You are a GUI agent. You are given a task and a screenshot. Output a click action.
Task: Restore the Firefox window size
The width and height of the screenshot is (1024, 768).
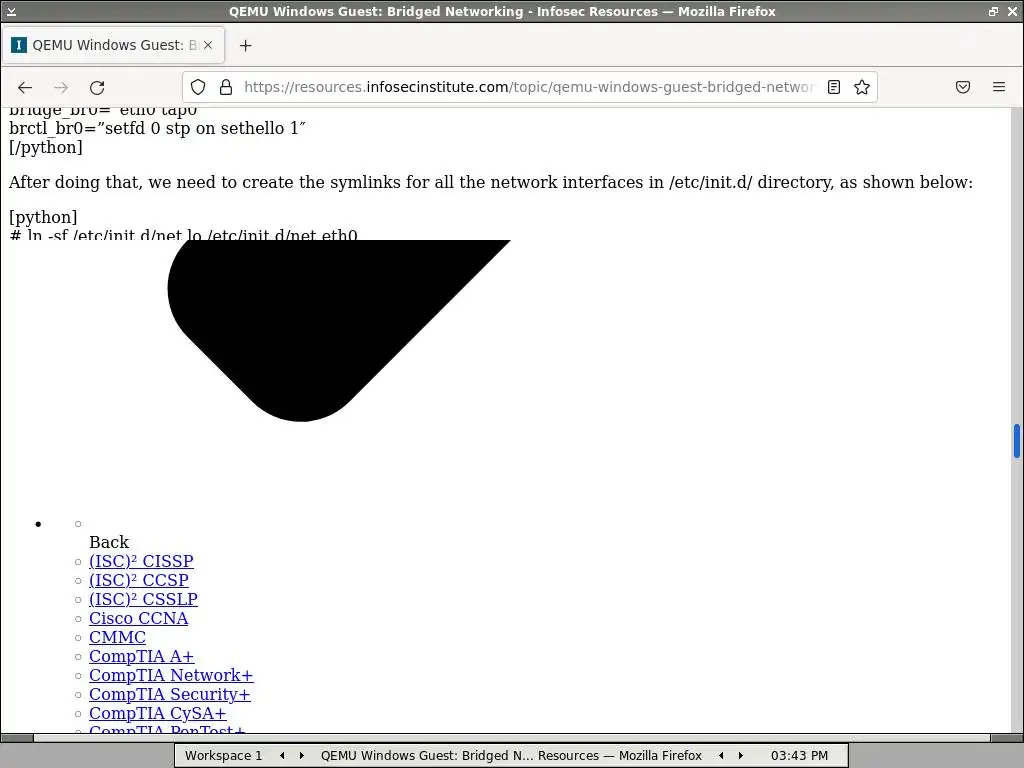click(993, 11)
